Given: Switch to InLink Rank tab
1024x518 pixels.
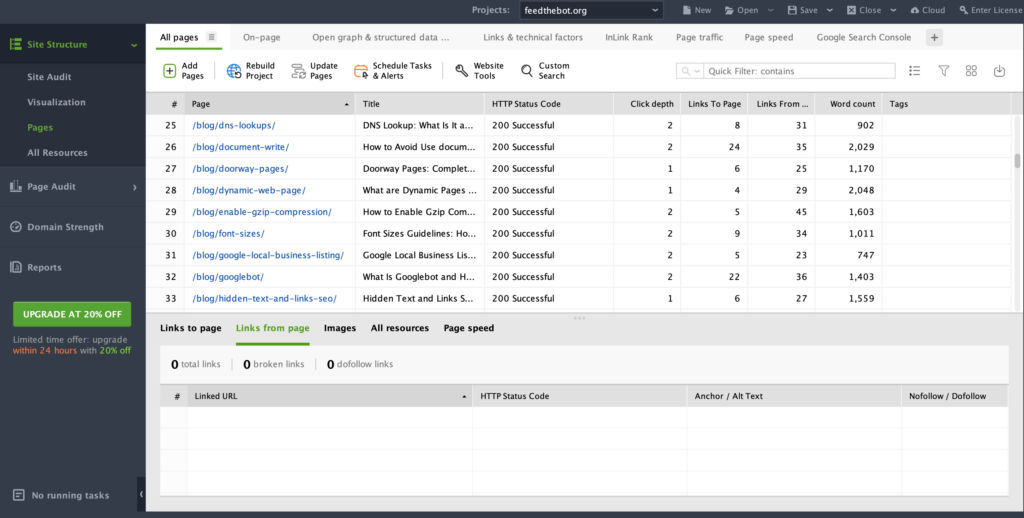Looking at the screenshot, I should point(629,37).
